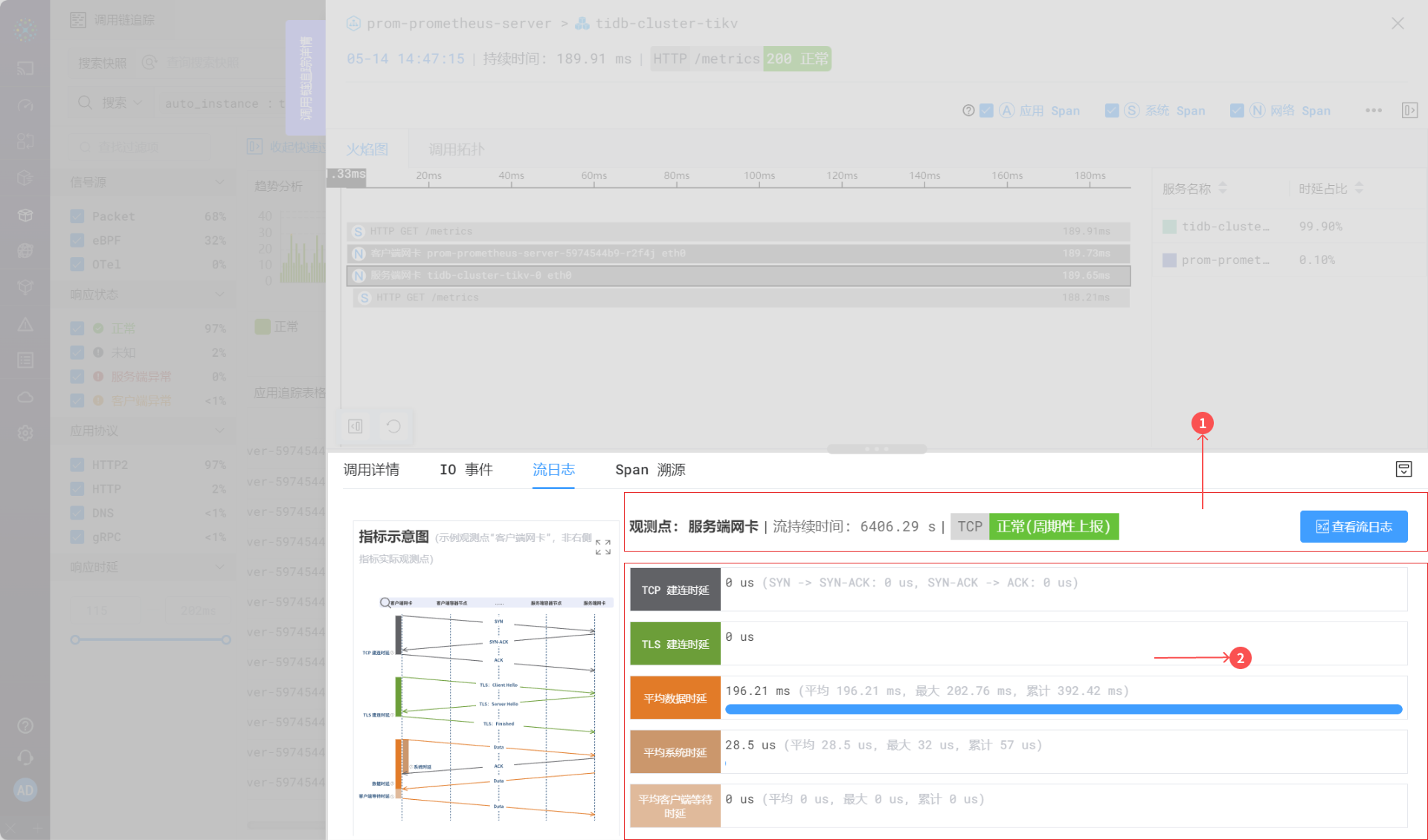
Task: Select the Span 溯源 tab
Action: pyautogui.click(x=650, y=470)
